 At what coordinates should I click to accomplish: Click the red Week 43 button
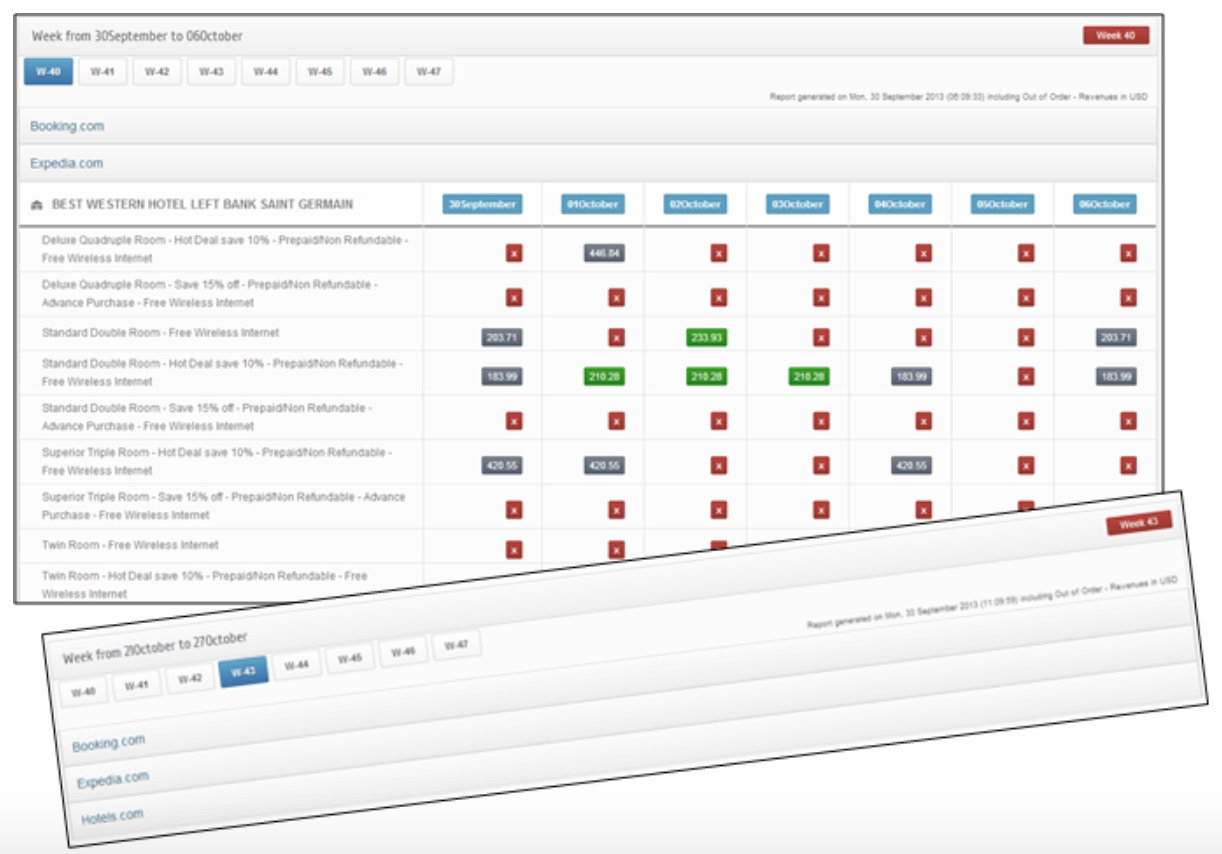[x=1138, y=524]
